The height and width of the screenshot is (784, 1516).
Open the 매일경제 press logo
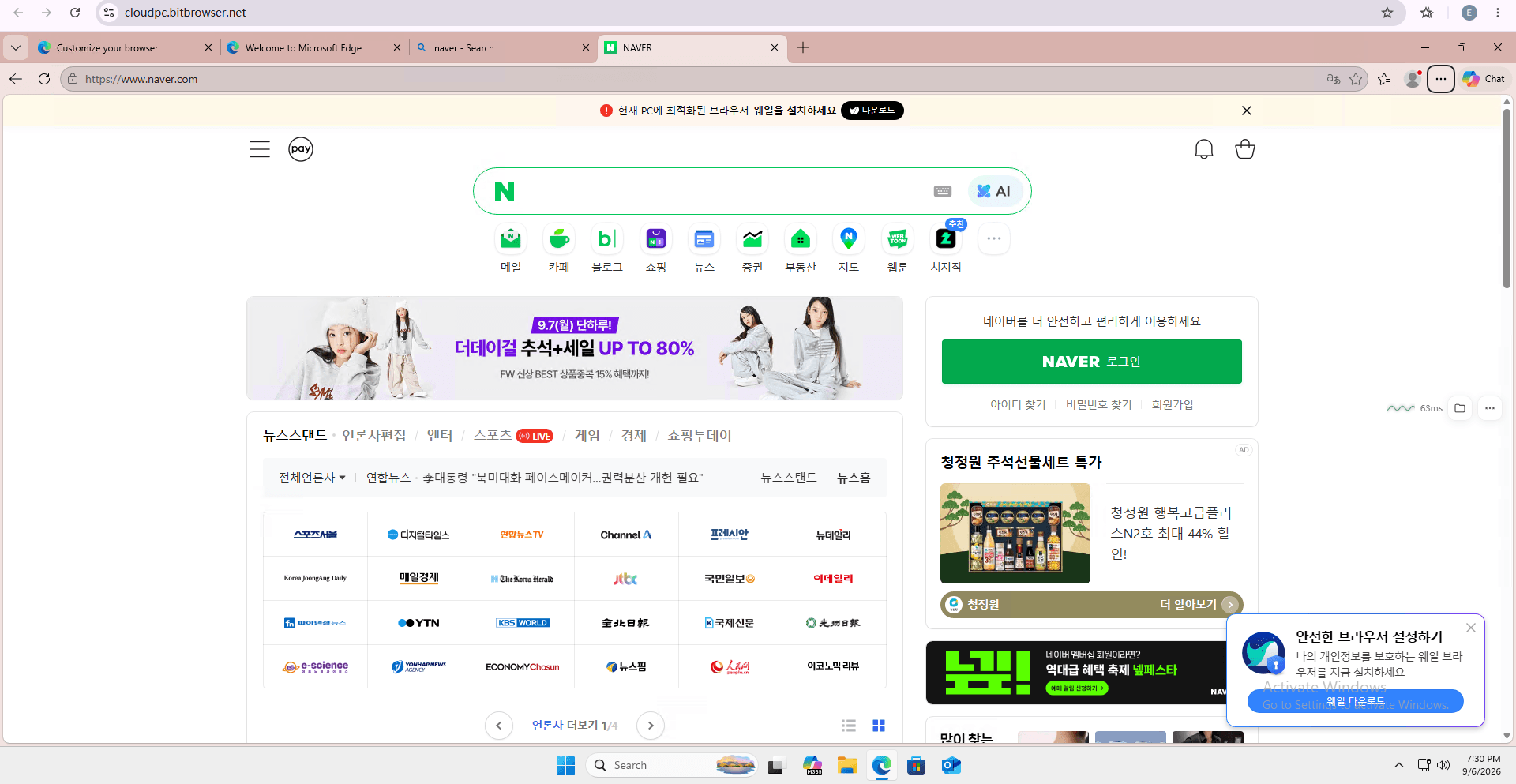419,579
